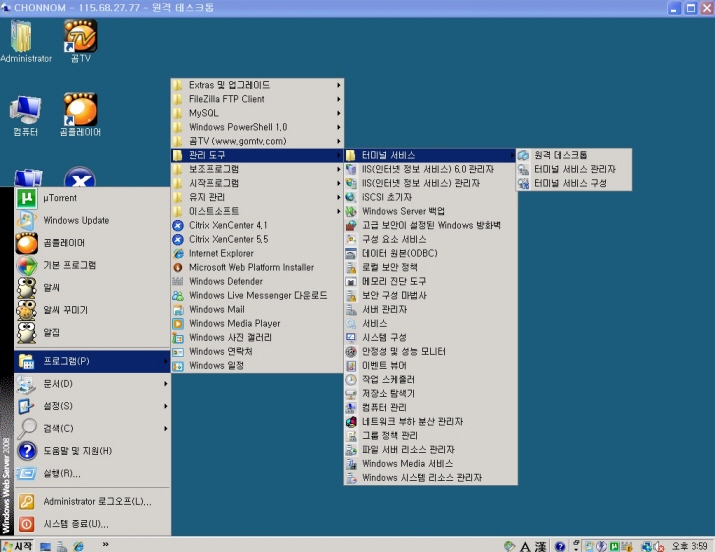Image resolution: width=715 pixels, height=552 pixels.
Task: Click the 시작 Start button
Action: (18, 545)
